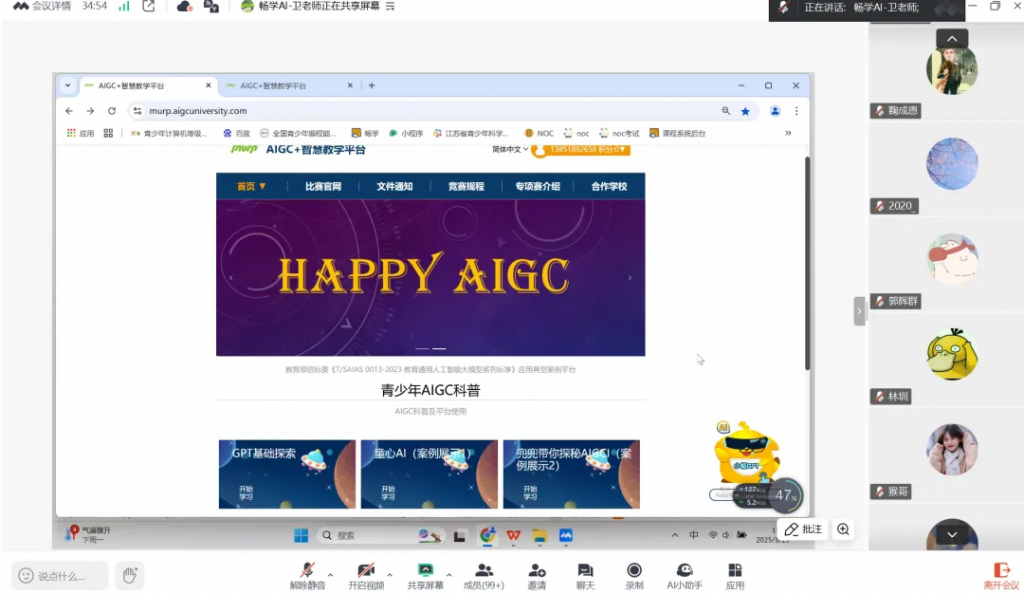This screenshot has width=1024, height=594.
Task: Open 合作学校 in navigation
Action: pyautogui.click(x=609, y=187)
